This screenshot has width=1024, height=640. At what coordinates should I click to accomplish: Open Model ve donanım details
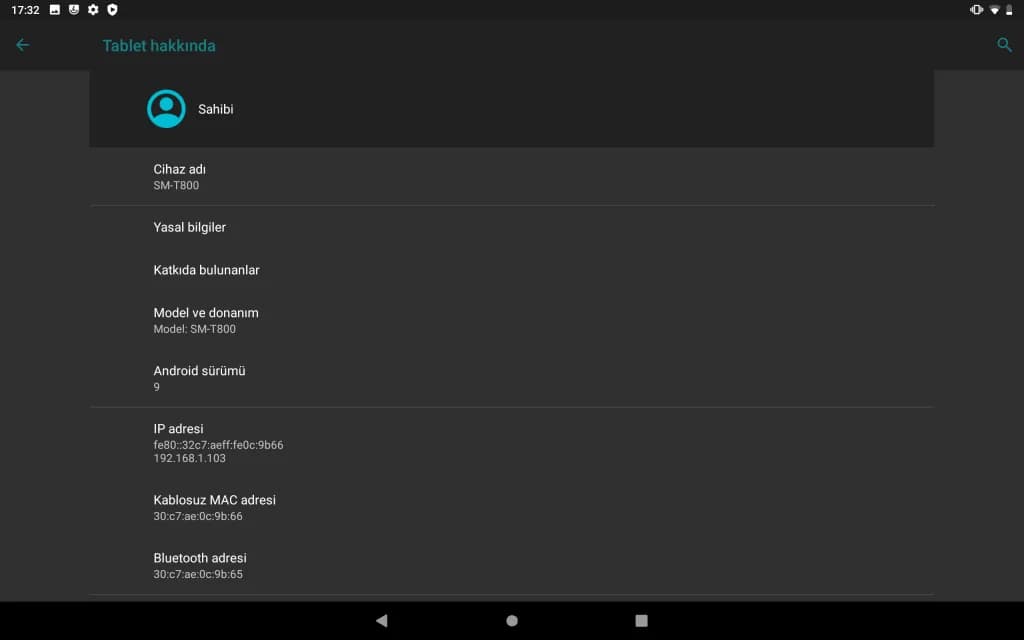click(x=512, y=320)
